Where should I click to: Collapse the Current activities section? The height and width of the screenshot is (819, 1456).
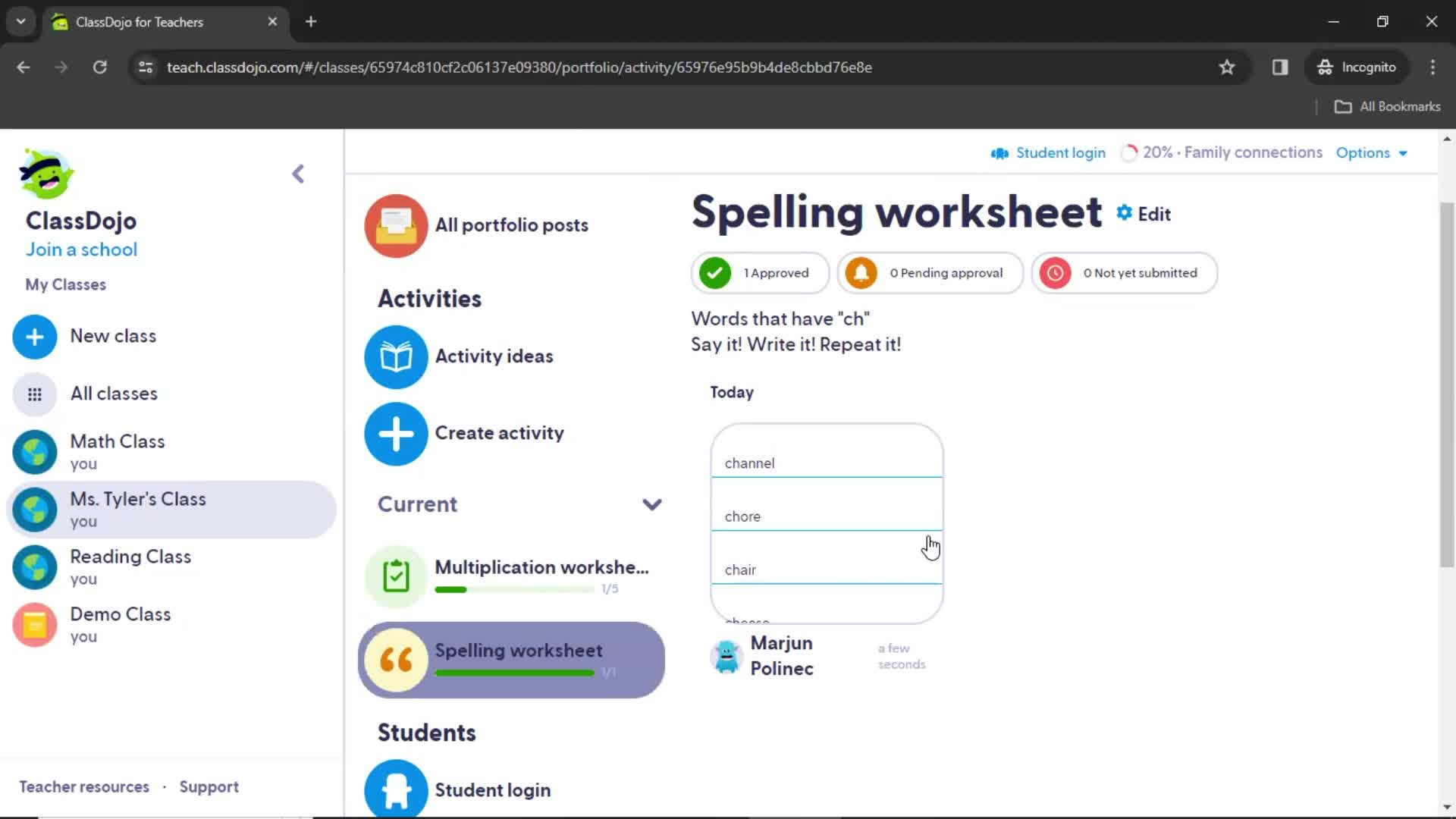pyautogui.click(x=652, y=504)
